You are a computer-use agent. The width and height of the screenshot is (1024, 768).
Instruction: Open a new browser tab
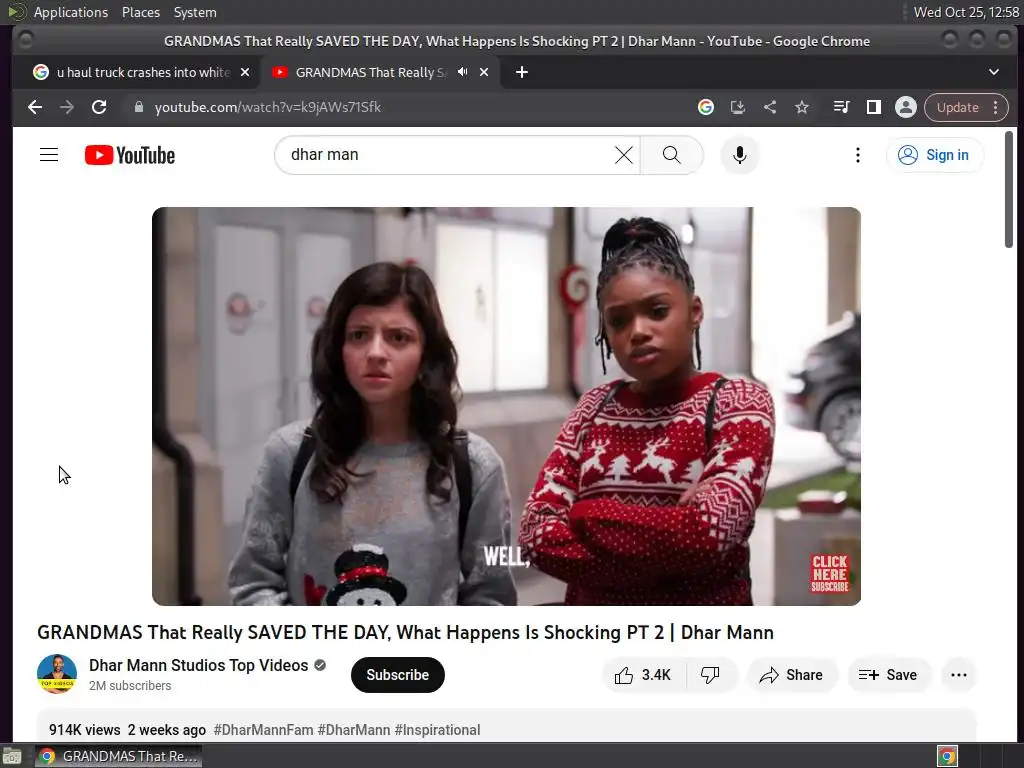(x=521, y=72)
